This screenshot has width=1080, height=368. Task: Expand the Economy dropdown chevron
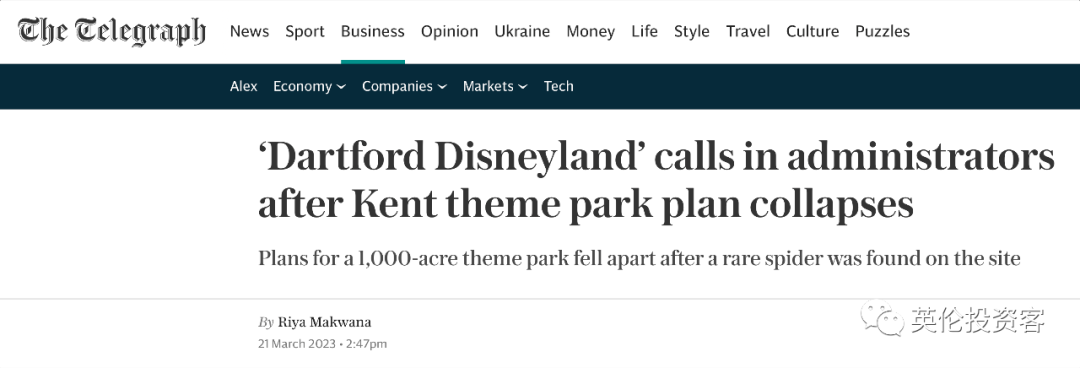(342, 87)
